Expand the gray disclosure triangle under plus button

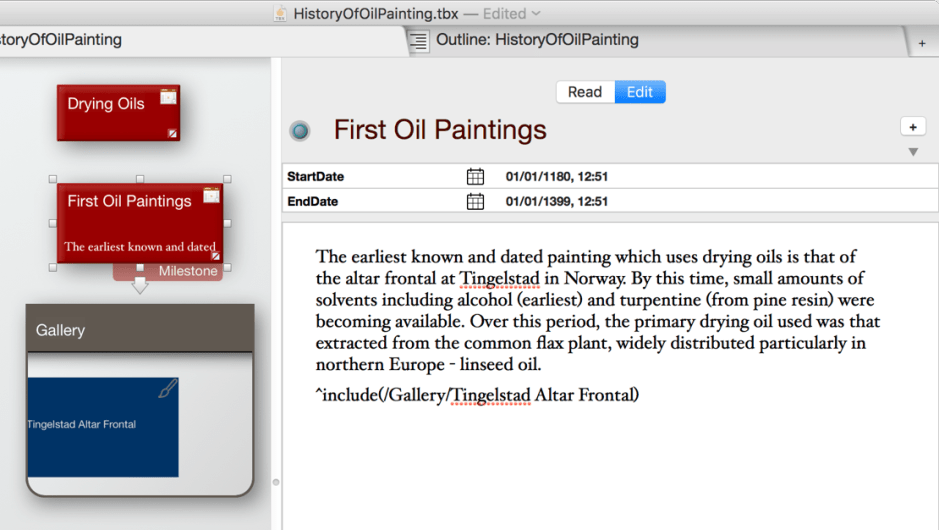912,152
